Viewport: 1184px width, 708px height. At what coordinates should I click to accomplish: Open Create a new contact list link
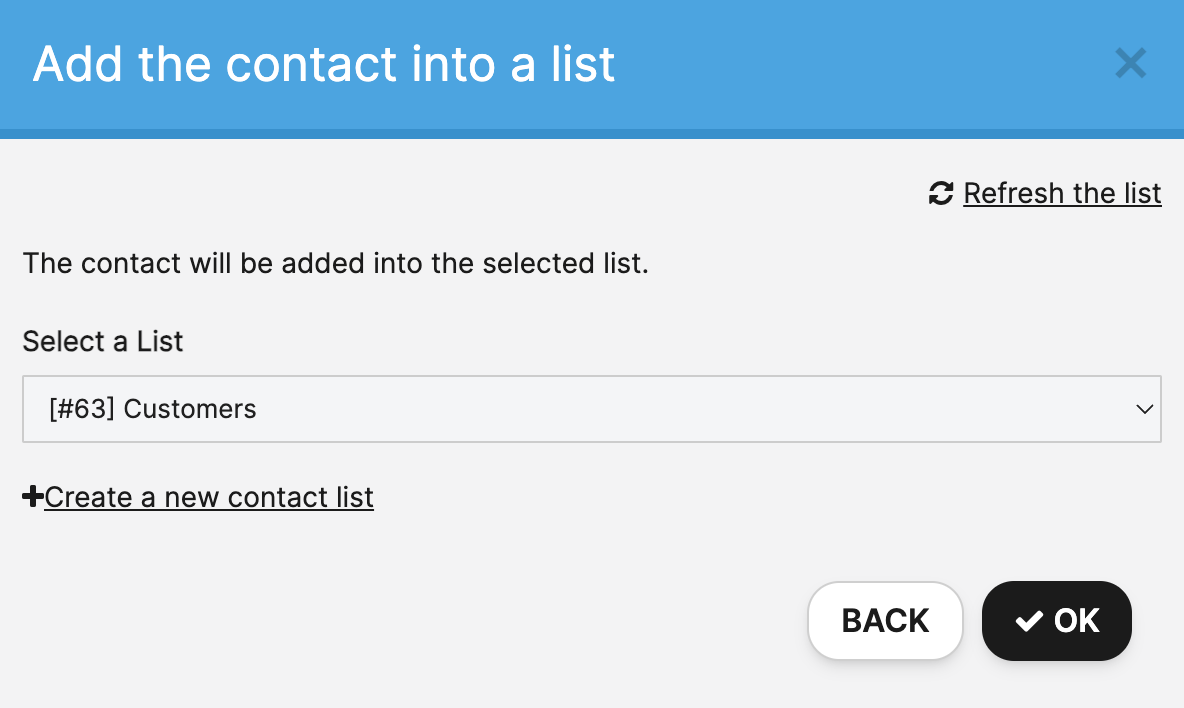(x=208, y=497)
